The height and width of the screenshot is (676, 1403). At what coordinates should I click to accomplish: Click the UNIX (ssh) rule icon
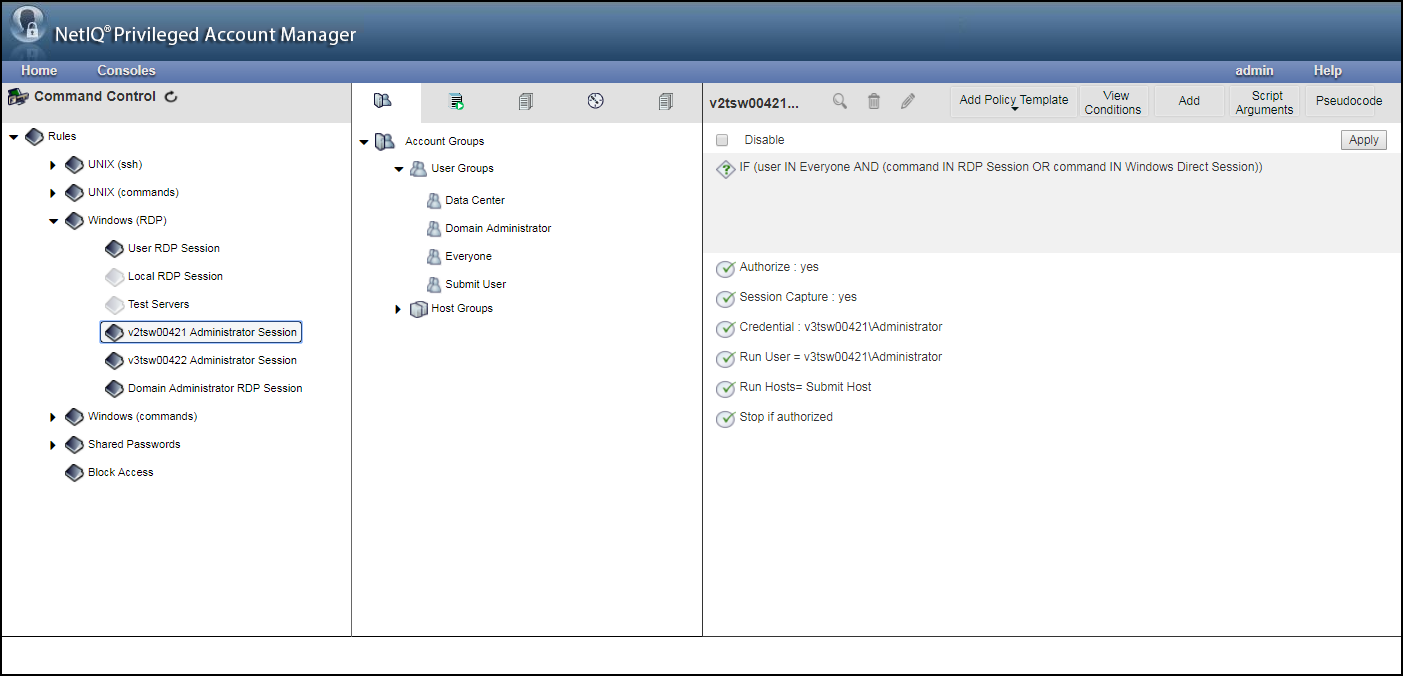(x=74, y=164)
